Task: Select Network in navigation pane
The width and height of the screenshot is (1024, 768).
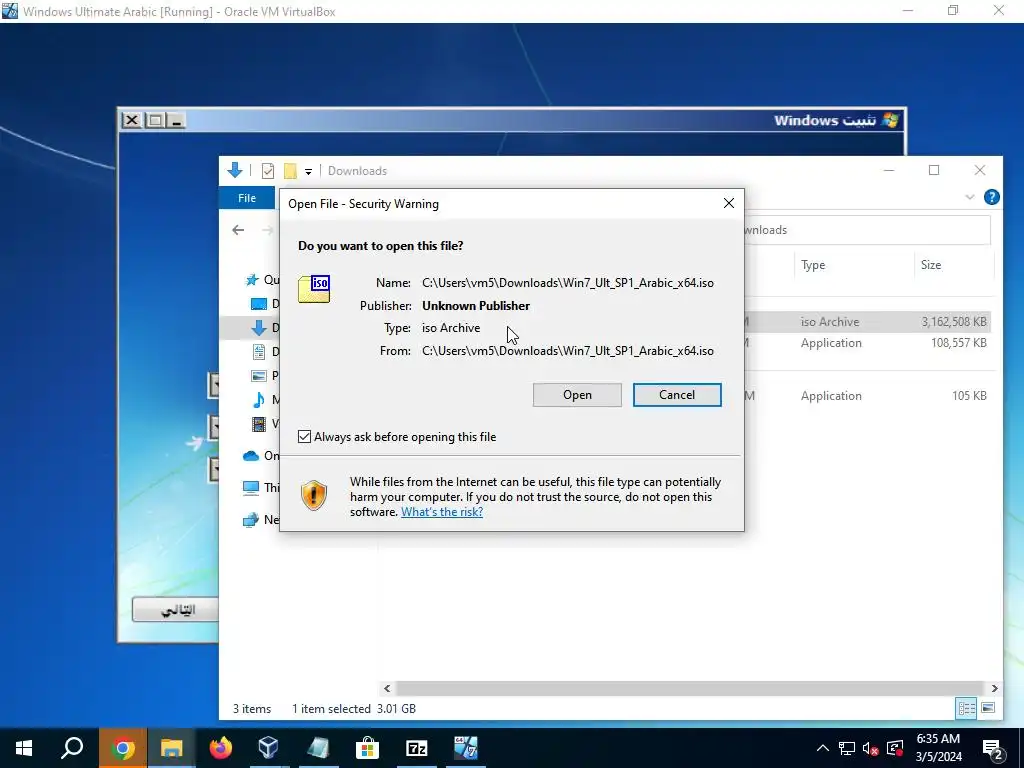Action: tap(260, 520)
